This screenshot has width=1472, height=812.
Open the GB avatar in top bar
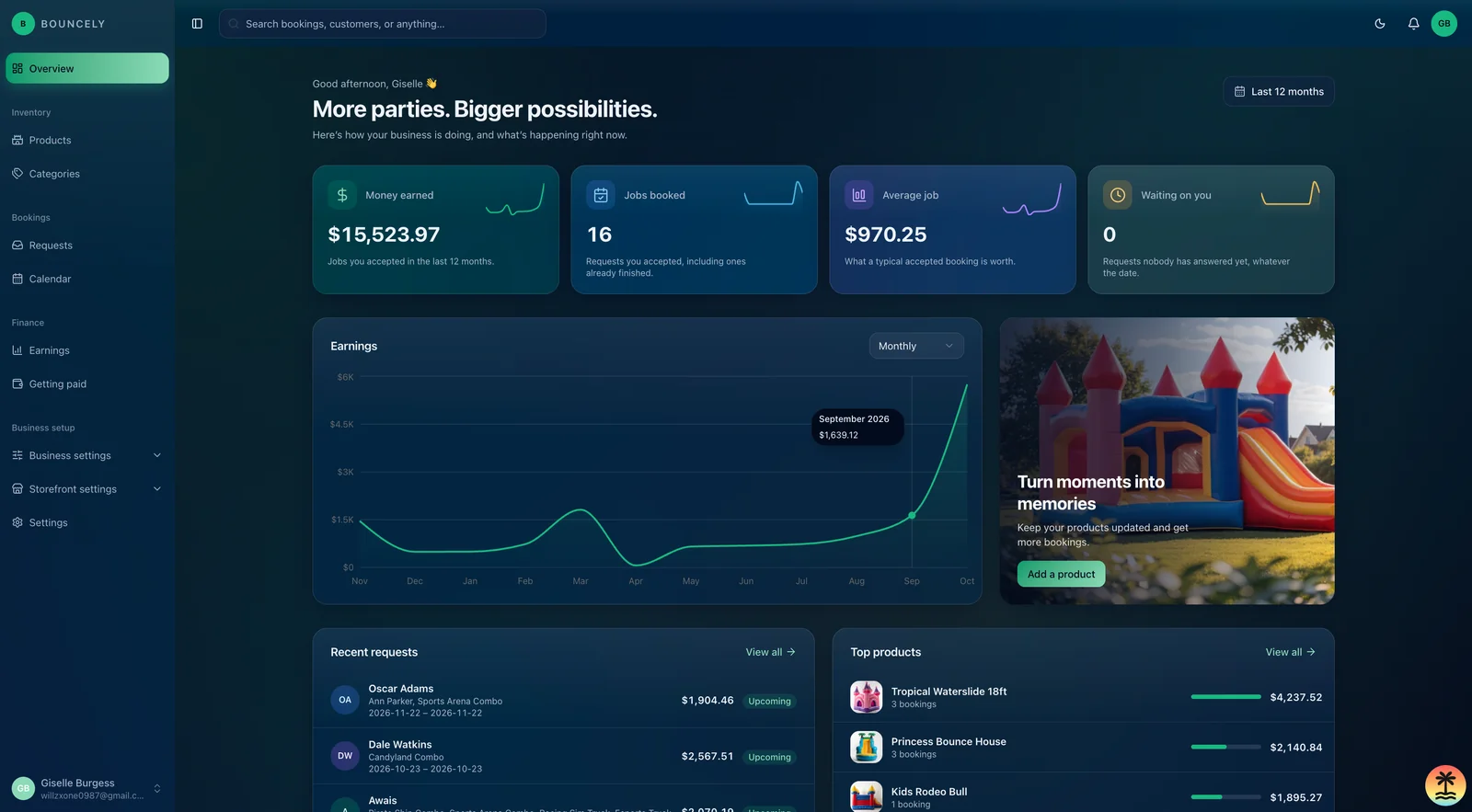pos(1444,24)
